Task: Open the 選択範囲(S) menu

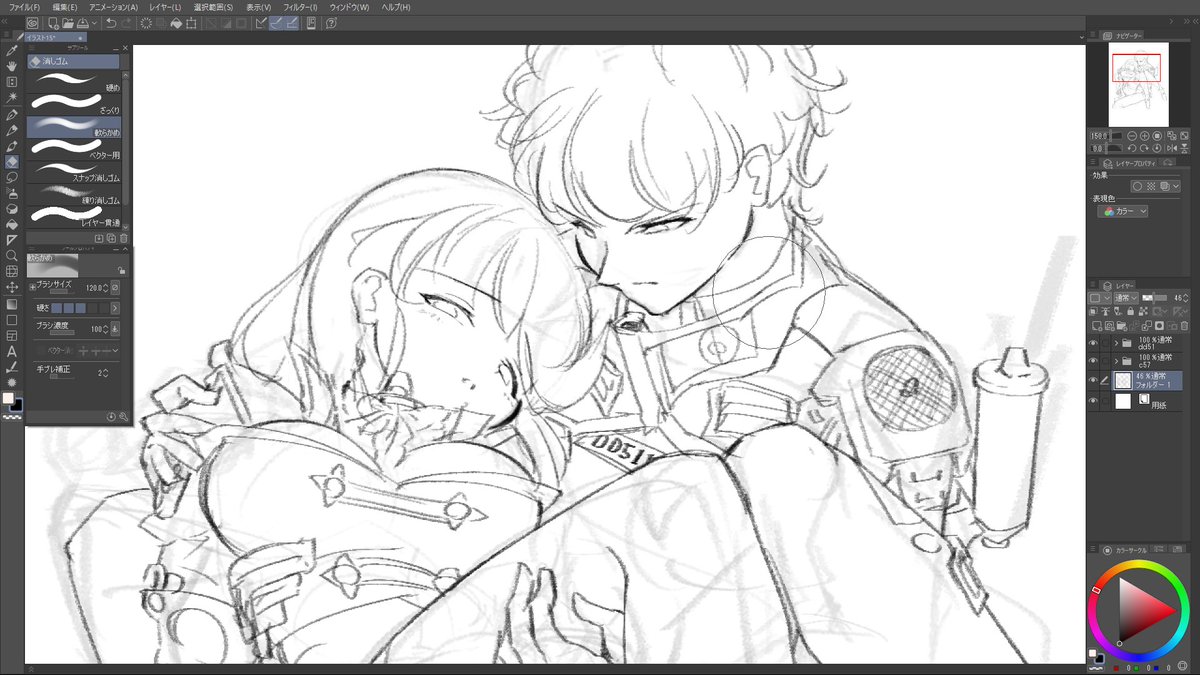Action: [213, 7]
